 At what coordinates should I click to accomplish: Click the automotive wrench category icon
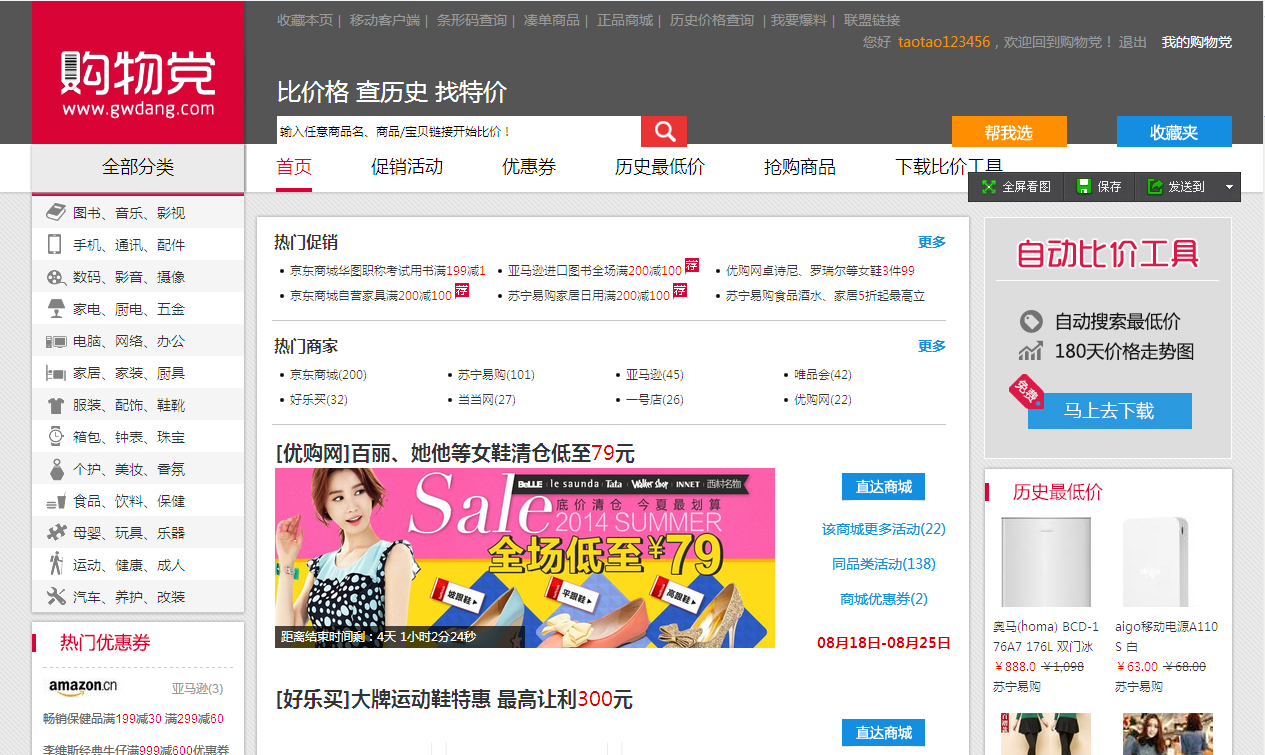[x=56, y=596]
